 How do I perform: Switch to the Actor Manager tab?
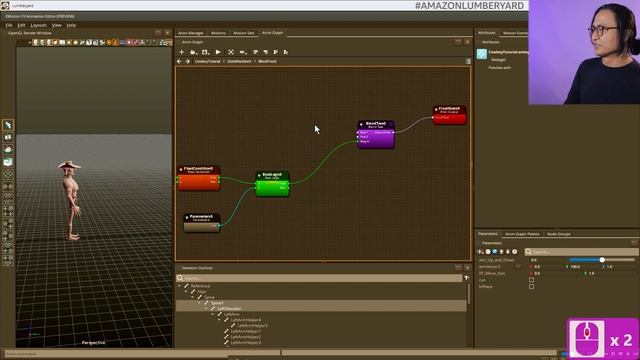click(191, 33)
